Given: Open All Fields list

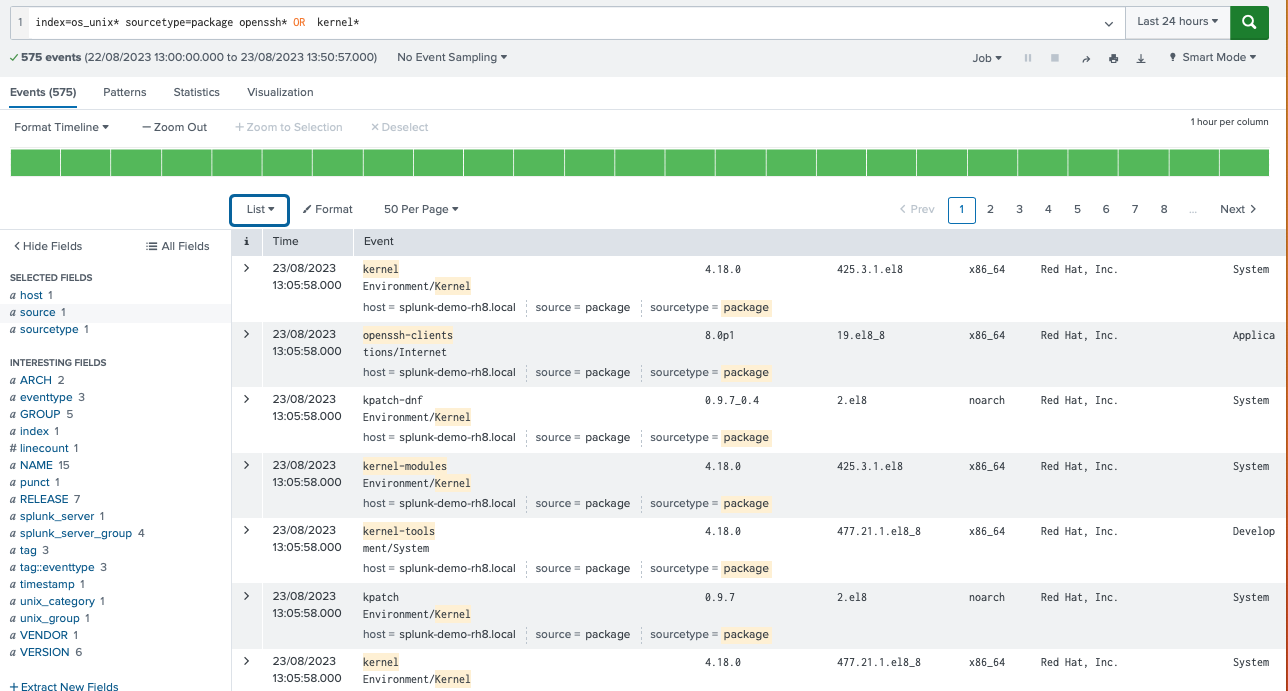Looking at the screenshot, I should 178,246.
